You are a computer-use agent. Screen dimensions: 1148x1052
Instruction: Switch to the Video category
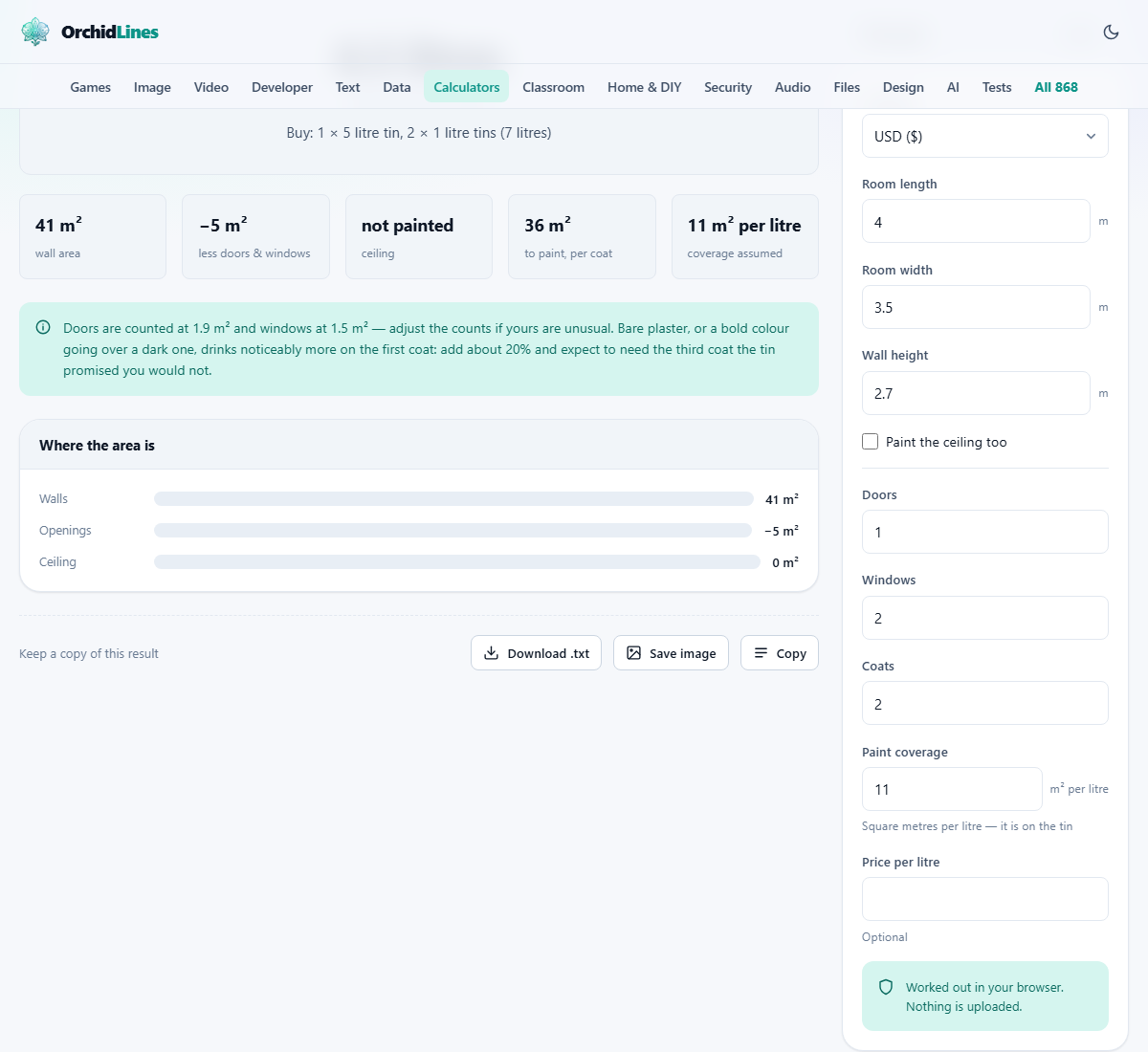point(211,87)
